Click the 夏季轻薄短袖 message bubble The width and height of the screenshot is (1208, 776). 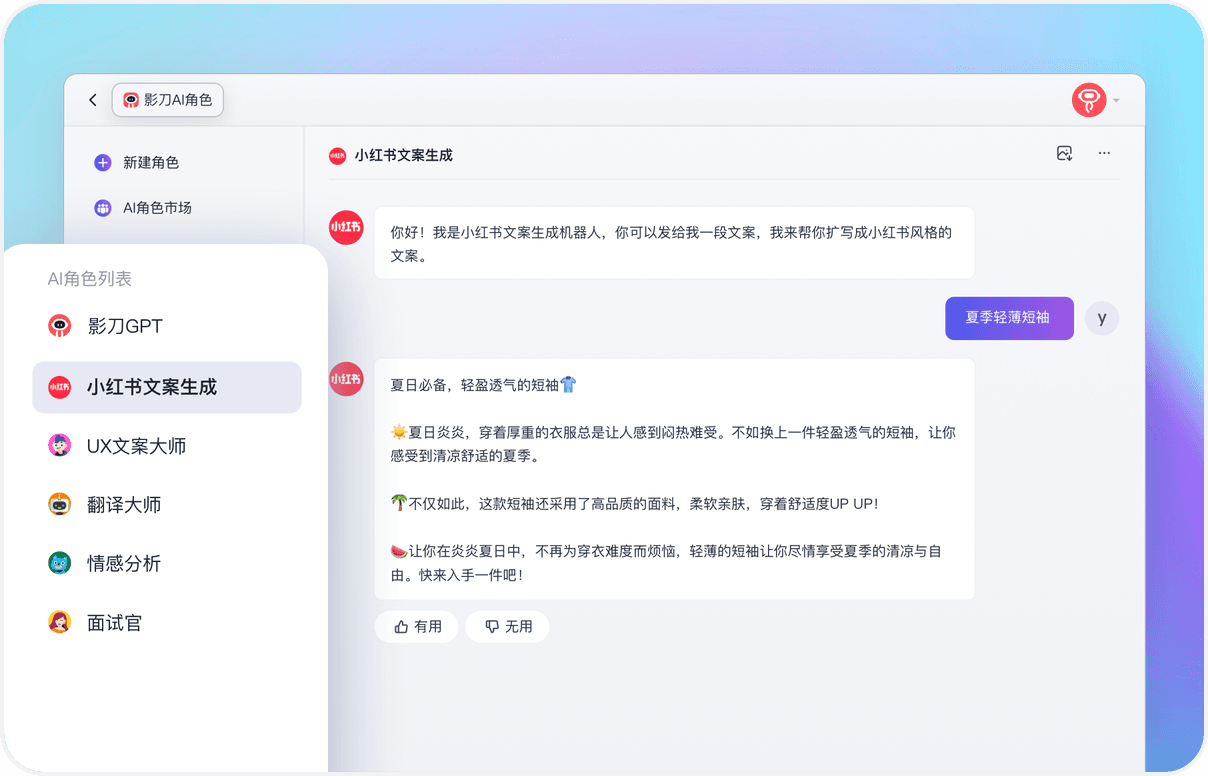pyautogui.click(x=1008, y=318)
